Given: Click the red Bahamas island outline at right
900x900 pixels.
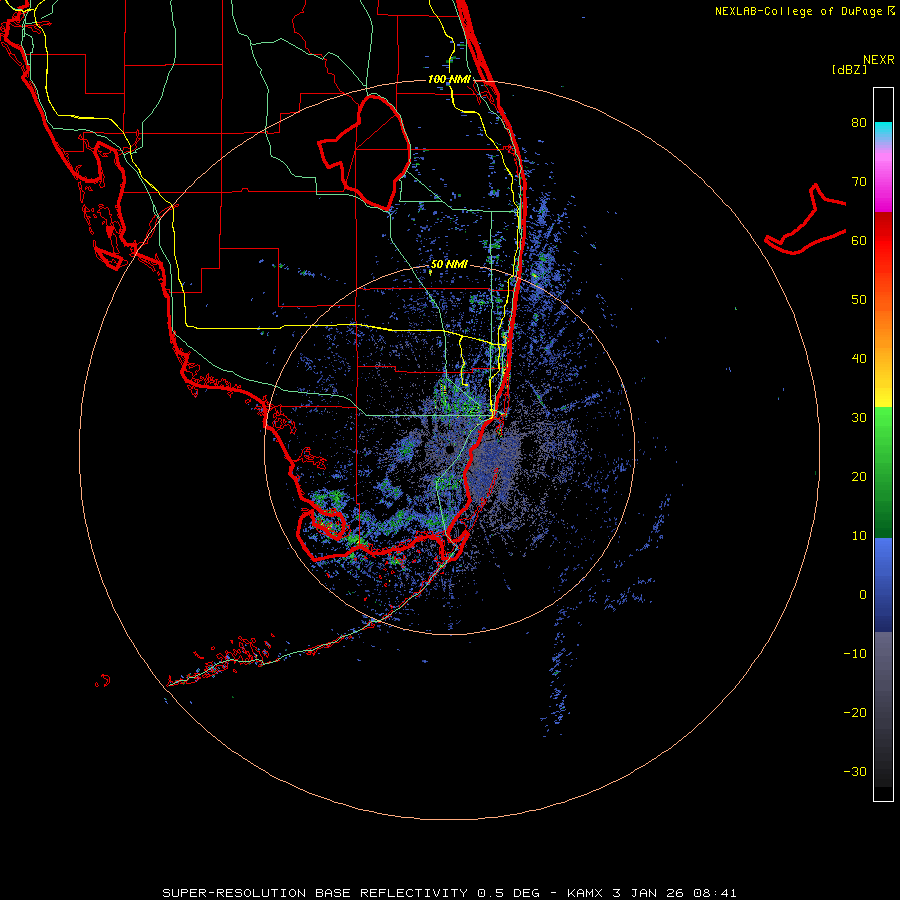Looking at the screenshot, I should tap(805, 220).
